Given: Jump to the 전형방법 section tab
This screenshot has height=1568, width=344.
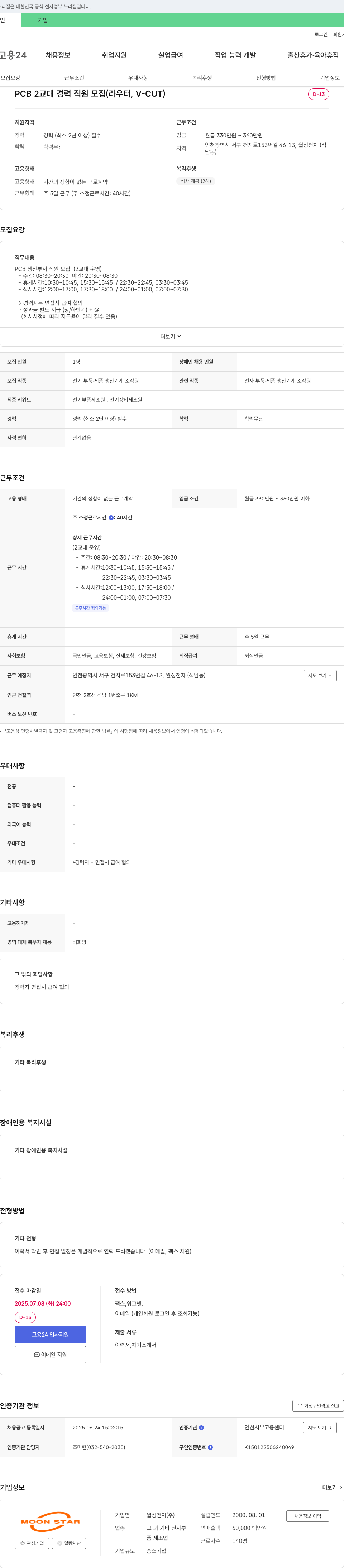Looking at the screenshot, I should click(x=266, y=78).
